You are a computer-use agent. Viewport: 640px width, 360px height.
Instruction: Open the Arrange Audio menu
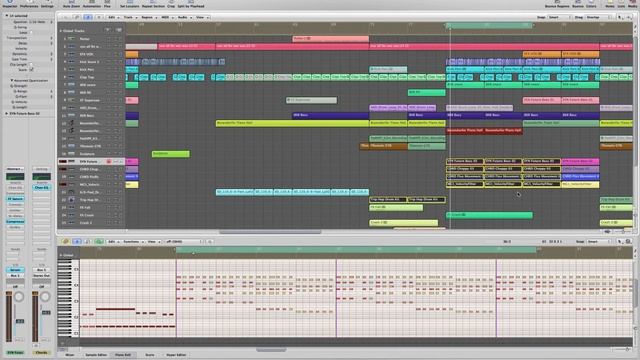coord(184,17)
